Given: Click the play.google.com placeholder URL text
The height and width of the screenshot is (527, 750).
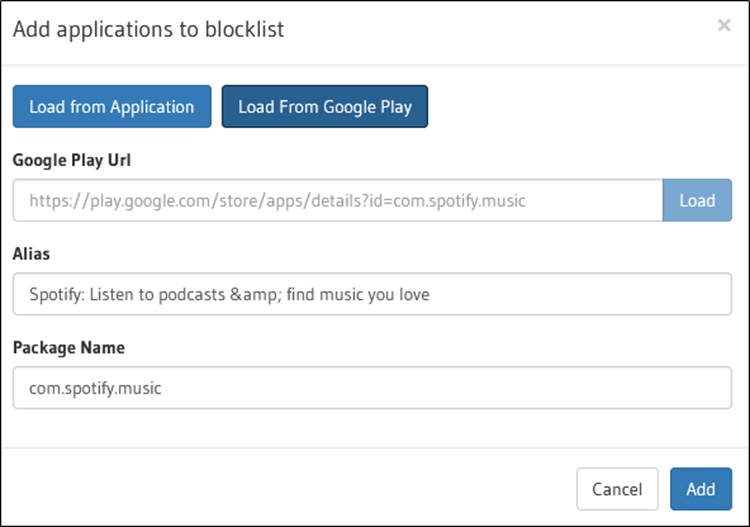Looking at the screenshot, I should [x=277, y=200].
